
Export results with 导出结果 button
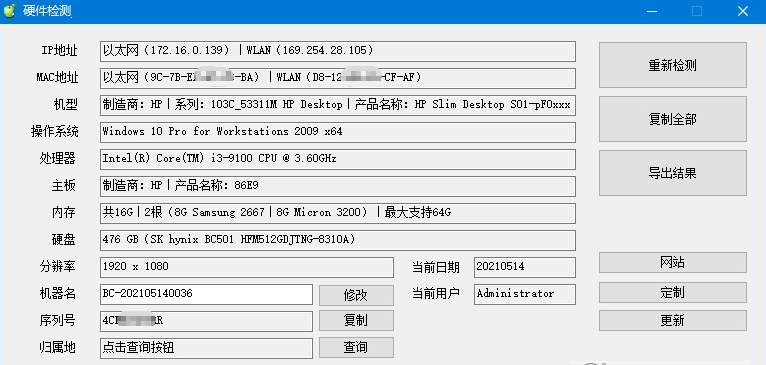[x=673, y=173]
